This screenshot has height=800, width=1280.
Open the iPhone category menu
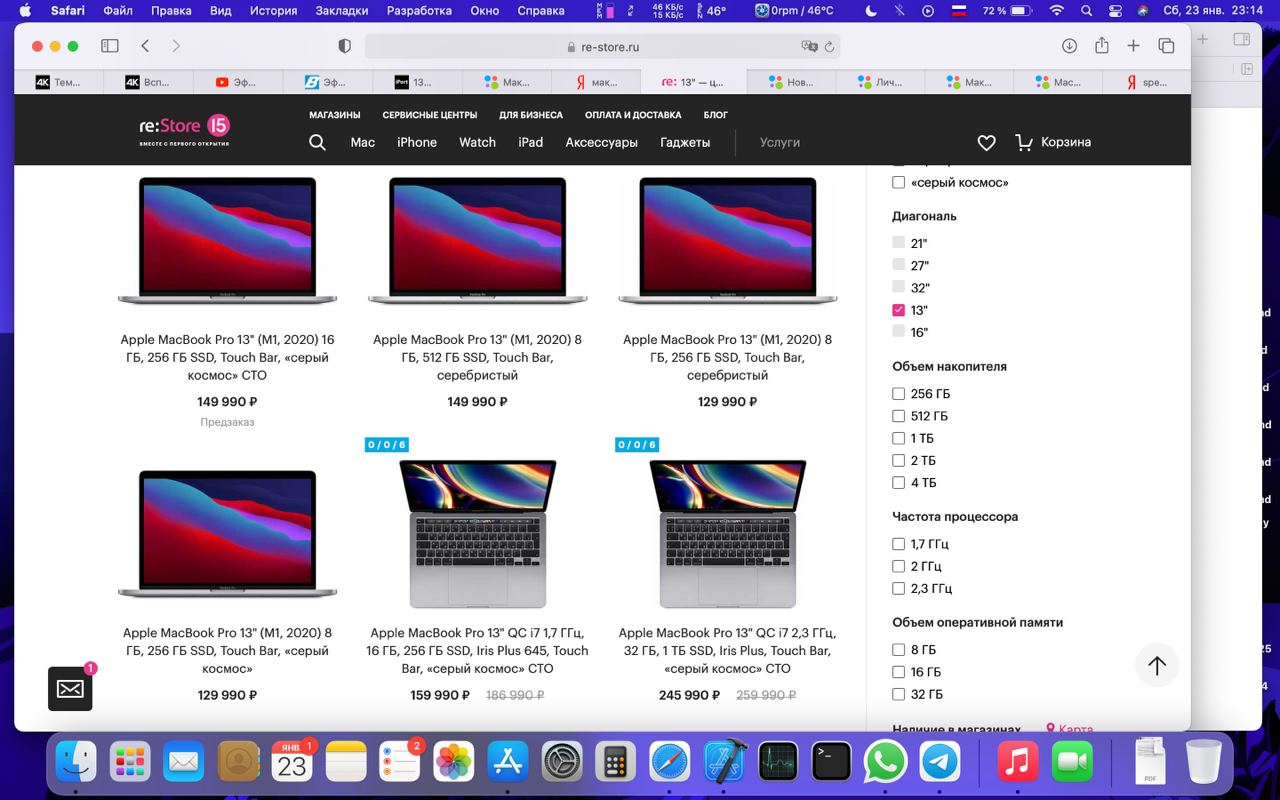(417, 142)
